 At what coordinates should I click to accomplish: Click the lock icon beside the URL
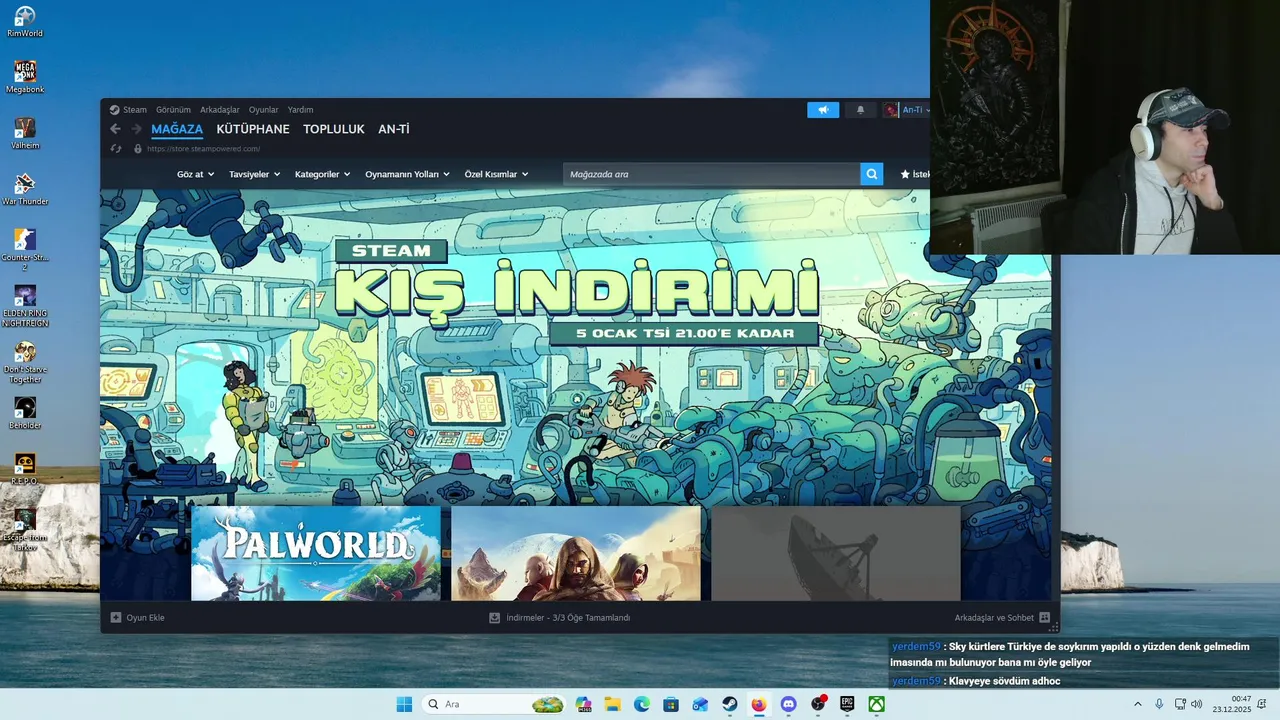[138, 149]
